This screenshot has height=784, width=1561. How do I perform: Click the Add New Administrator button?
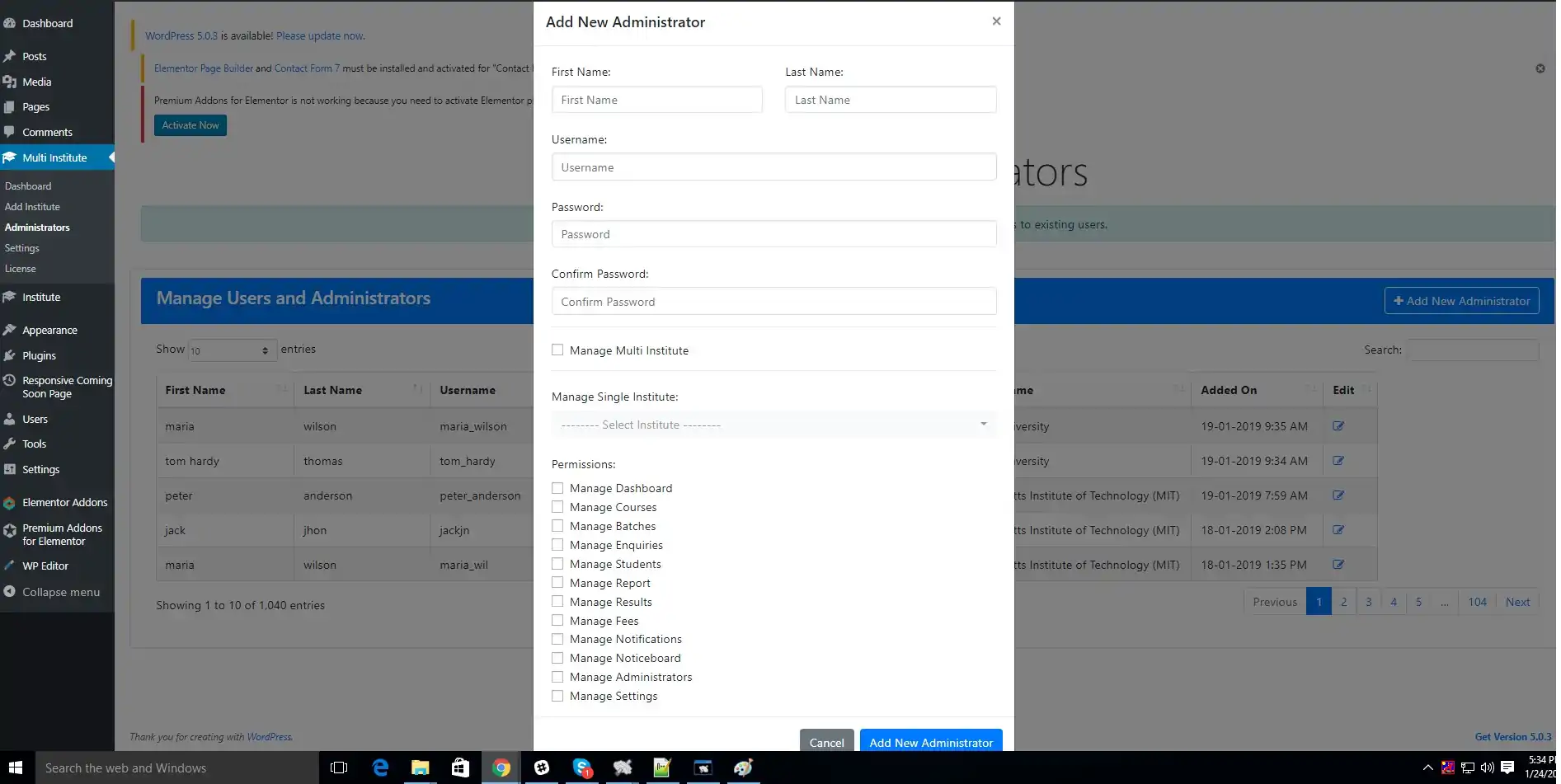pos(930,741)
